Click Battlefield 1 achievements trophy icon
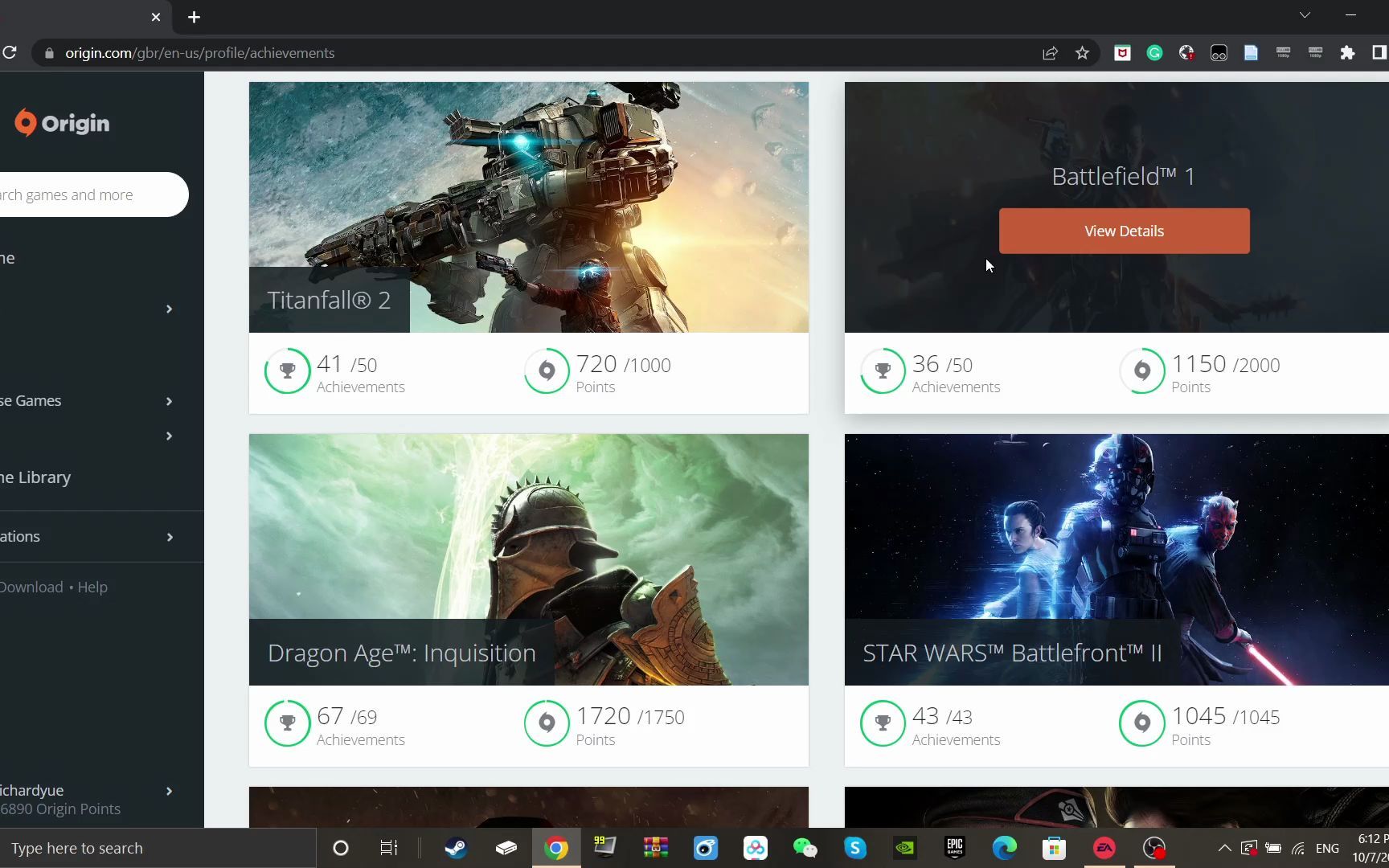 pyautogui.click(x=883, y=371)
